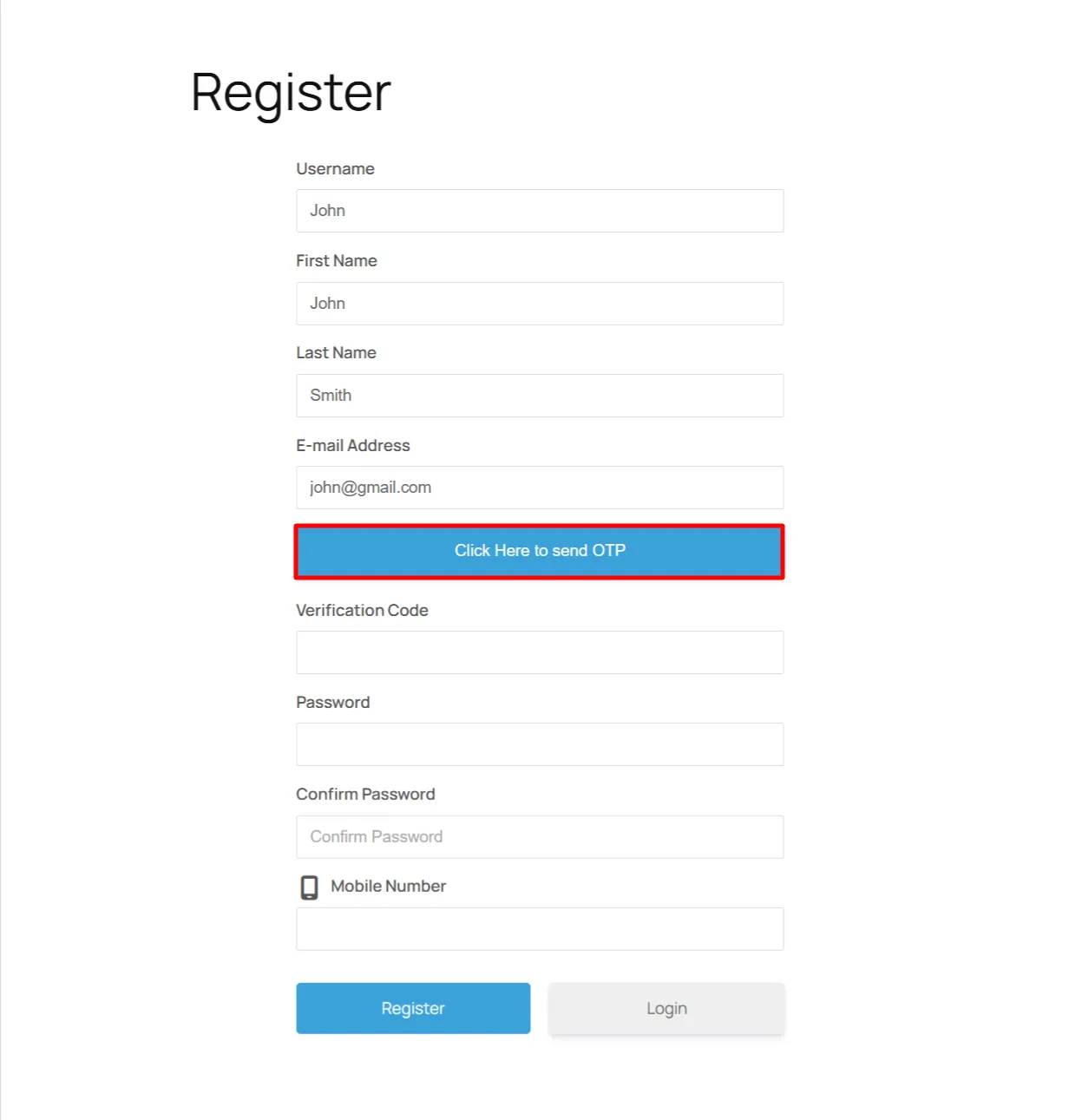Click the E-mail Address label
Viewport: 1069px width, 1120px height.
click(x=353, y=445)
